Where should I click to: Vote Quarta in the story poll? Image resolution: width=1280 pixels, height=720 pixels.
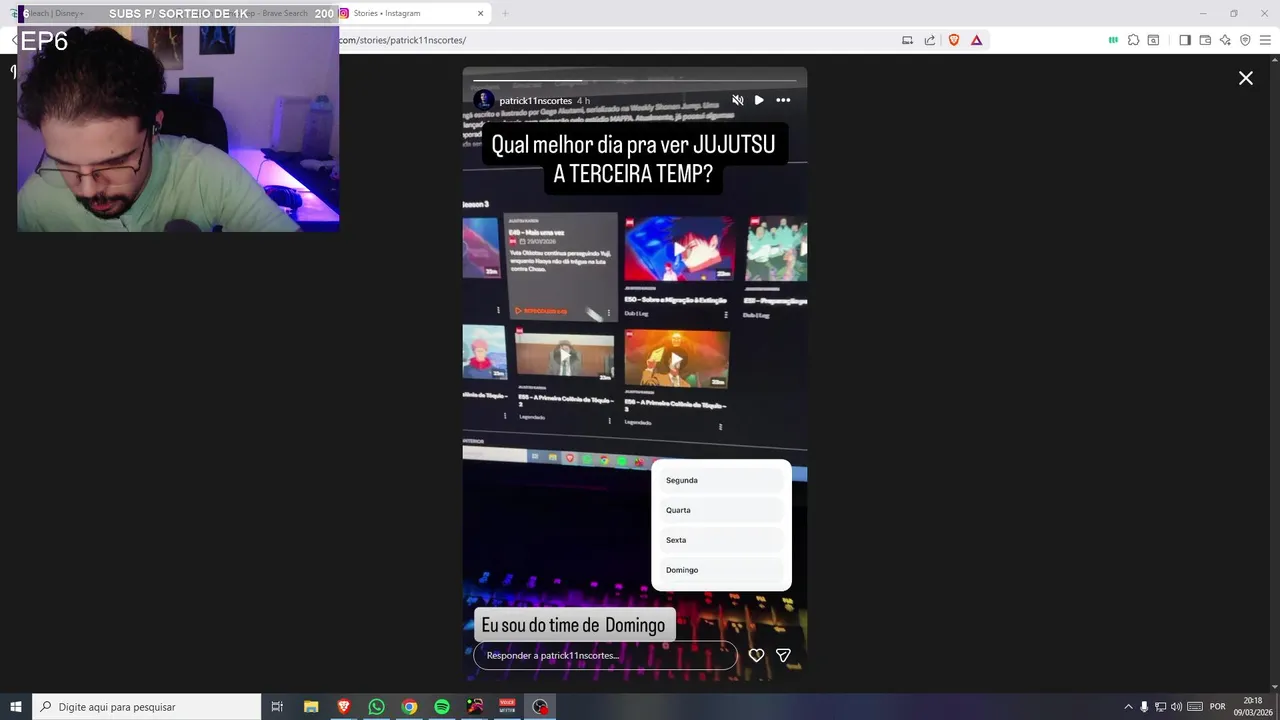click(721, 510)
